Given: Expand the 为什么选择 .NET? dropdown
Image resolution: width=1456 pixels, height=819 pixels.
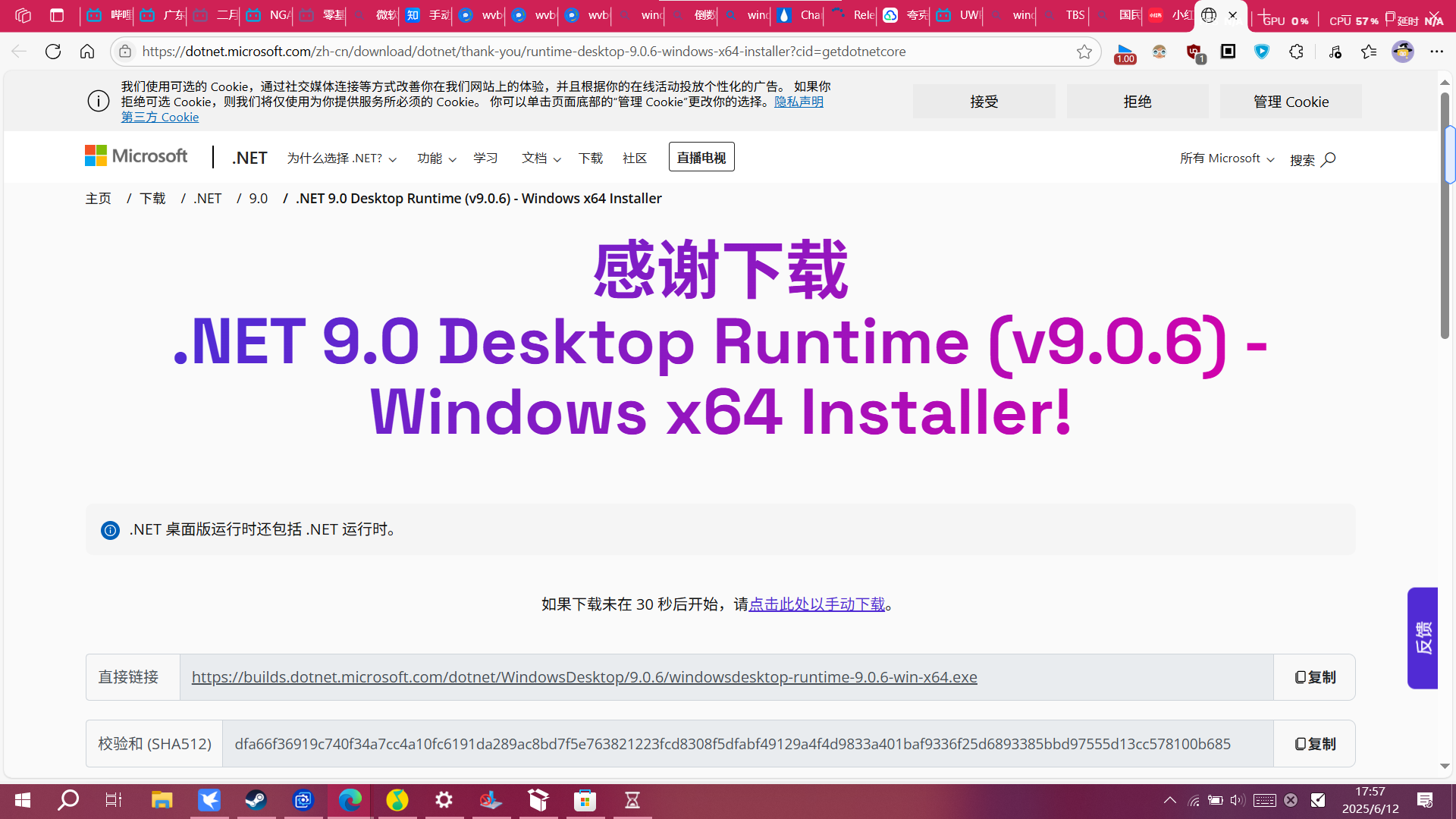Looking at the screenshot, I should pyautogui.click(x=341, y=158).
